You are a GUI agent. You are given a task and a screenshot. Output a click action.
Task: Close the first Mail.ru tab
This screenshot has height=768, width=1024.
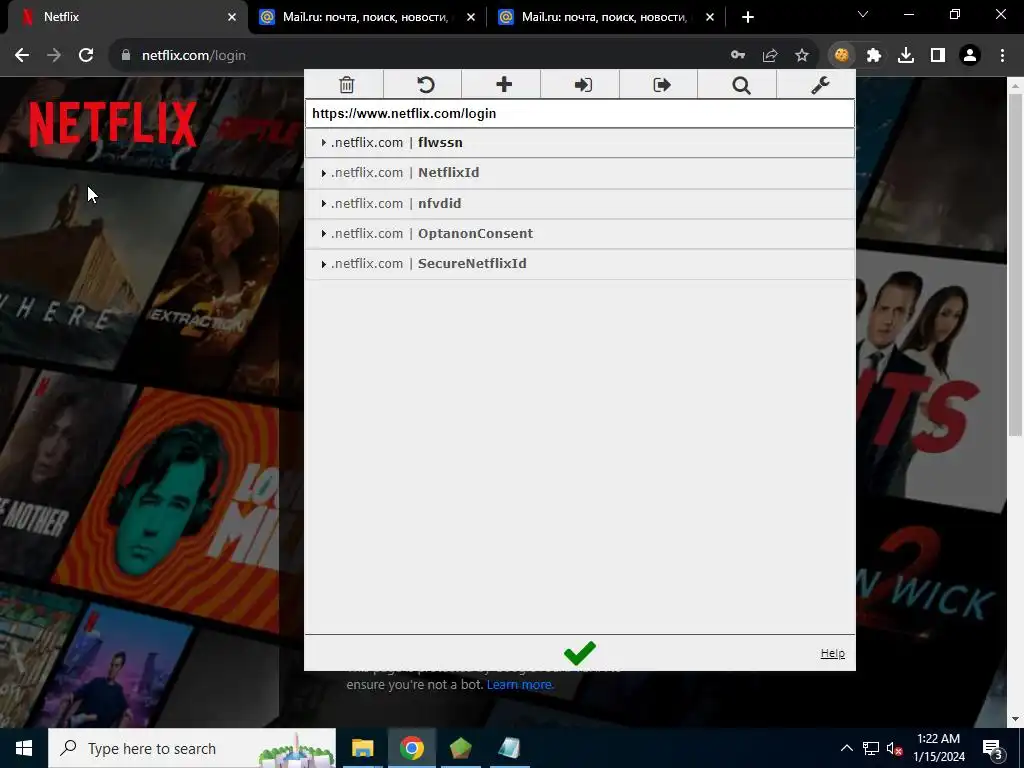click(x=471, y=17)
